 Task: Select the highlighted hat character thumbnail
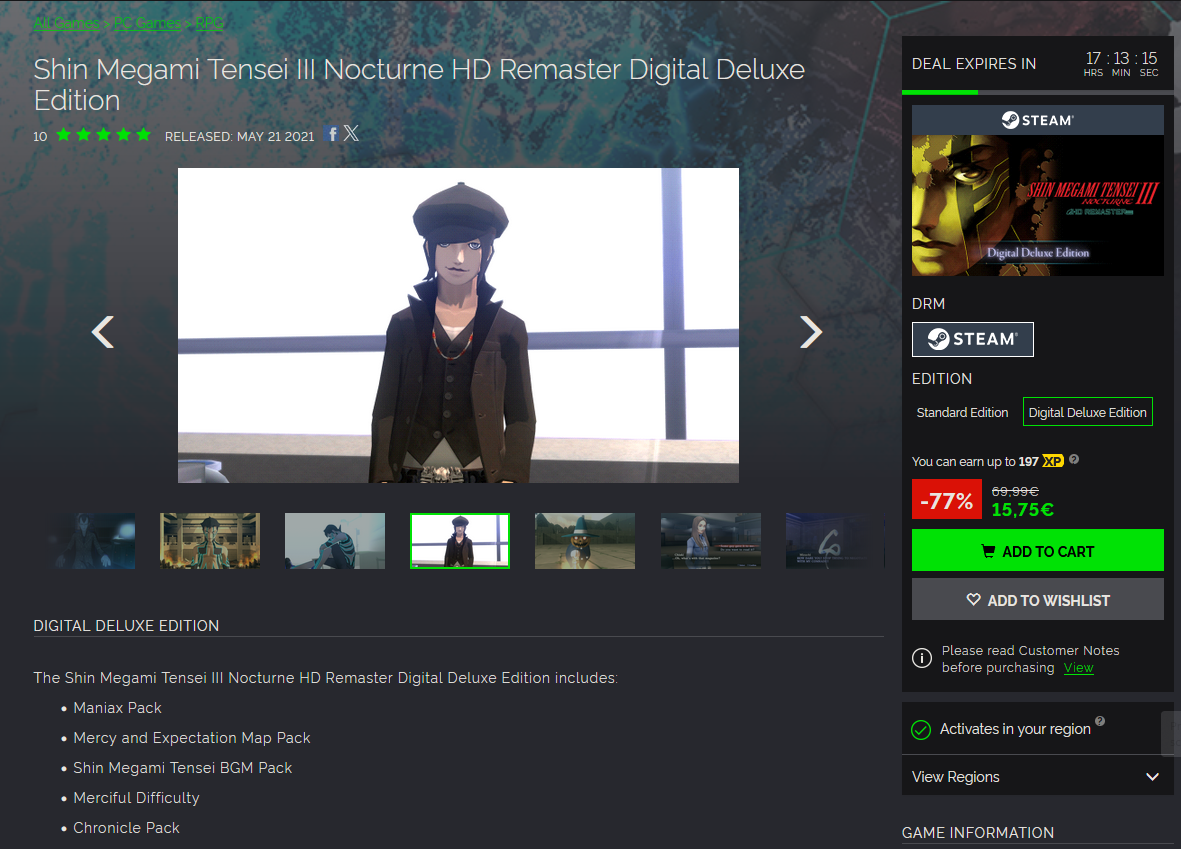tap(459, 541)
